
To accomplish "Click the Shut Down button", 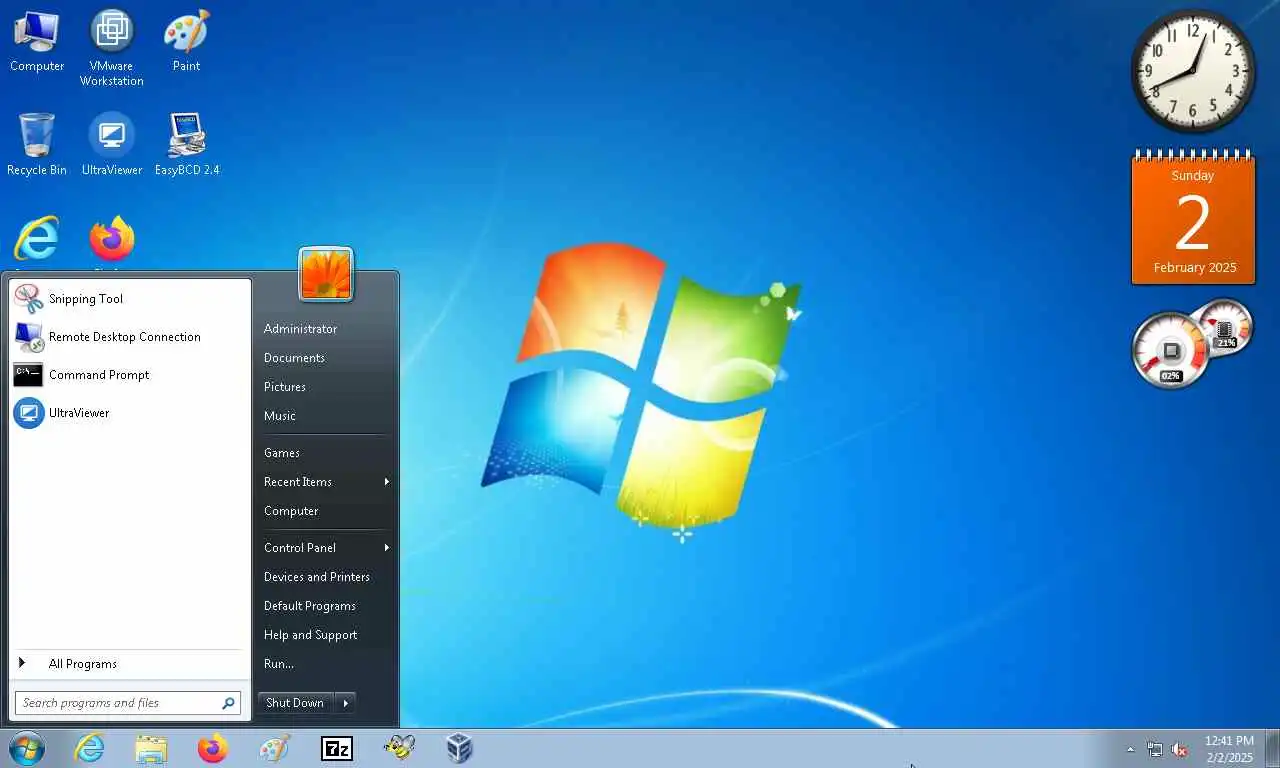I will tap(295, 703).
